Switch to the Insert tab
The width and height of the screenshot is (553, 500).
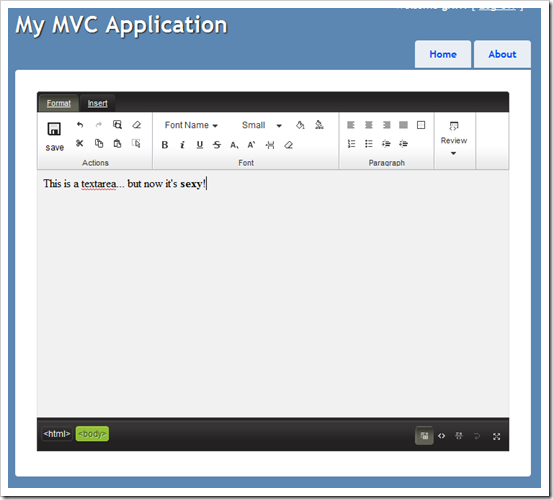(97, 103)
